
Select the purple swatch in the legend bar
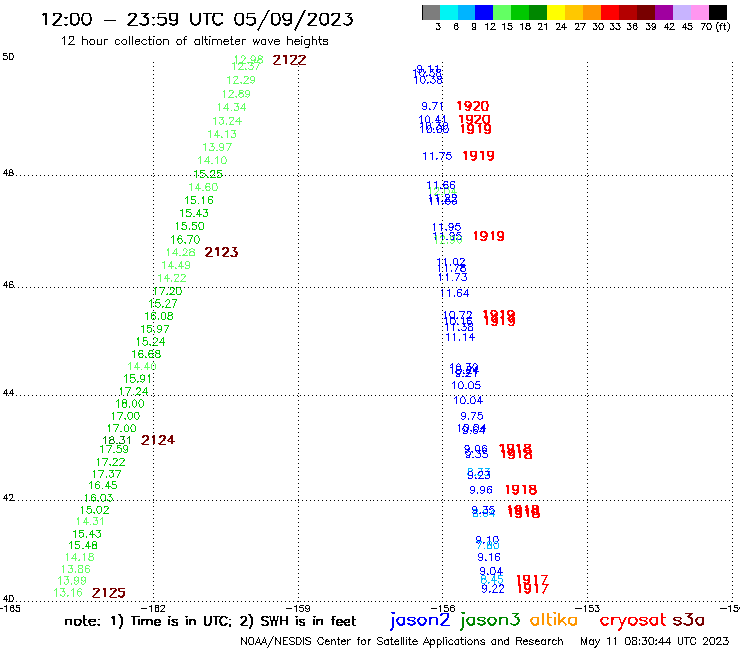[664, 12]
